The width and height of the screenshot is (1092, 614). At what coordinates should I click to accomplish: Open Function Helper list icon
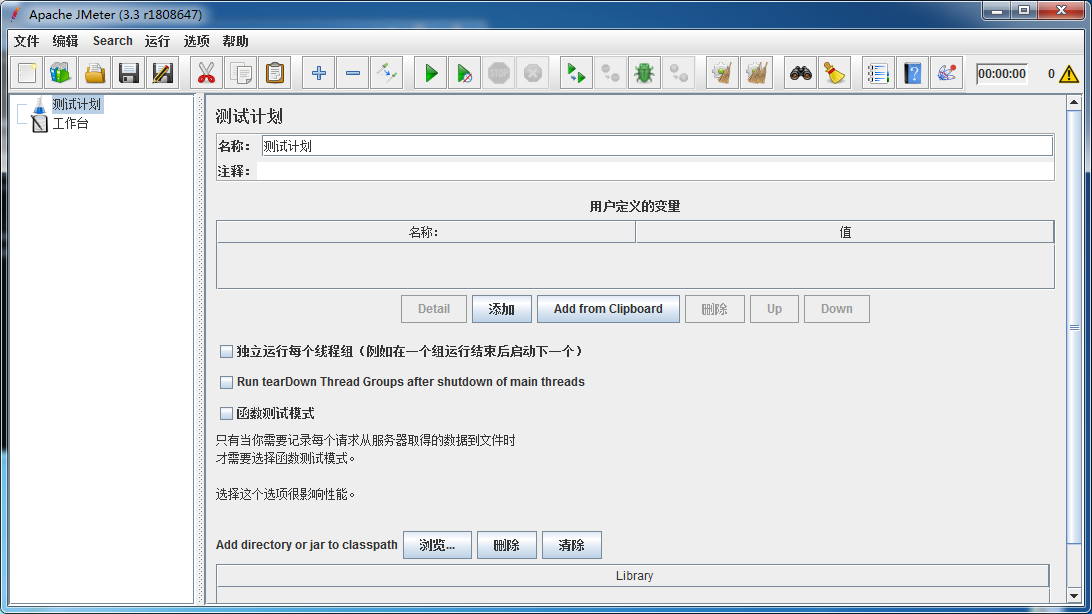tap(879, 73)
